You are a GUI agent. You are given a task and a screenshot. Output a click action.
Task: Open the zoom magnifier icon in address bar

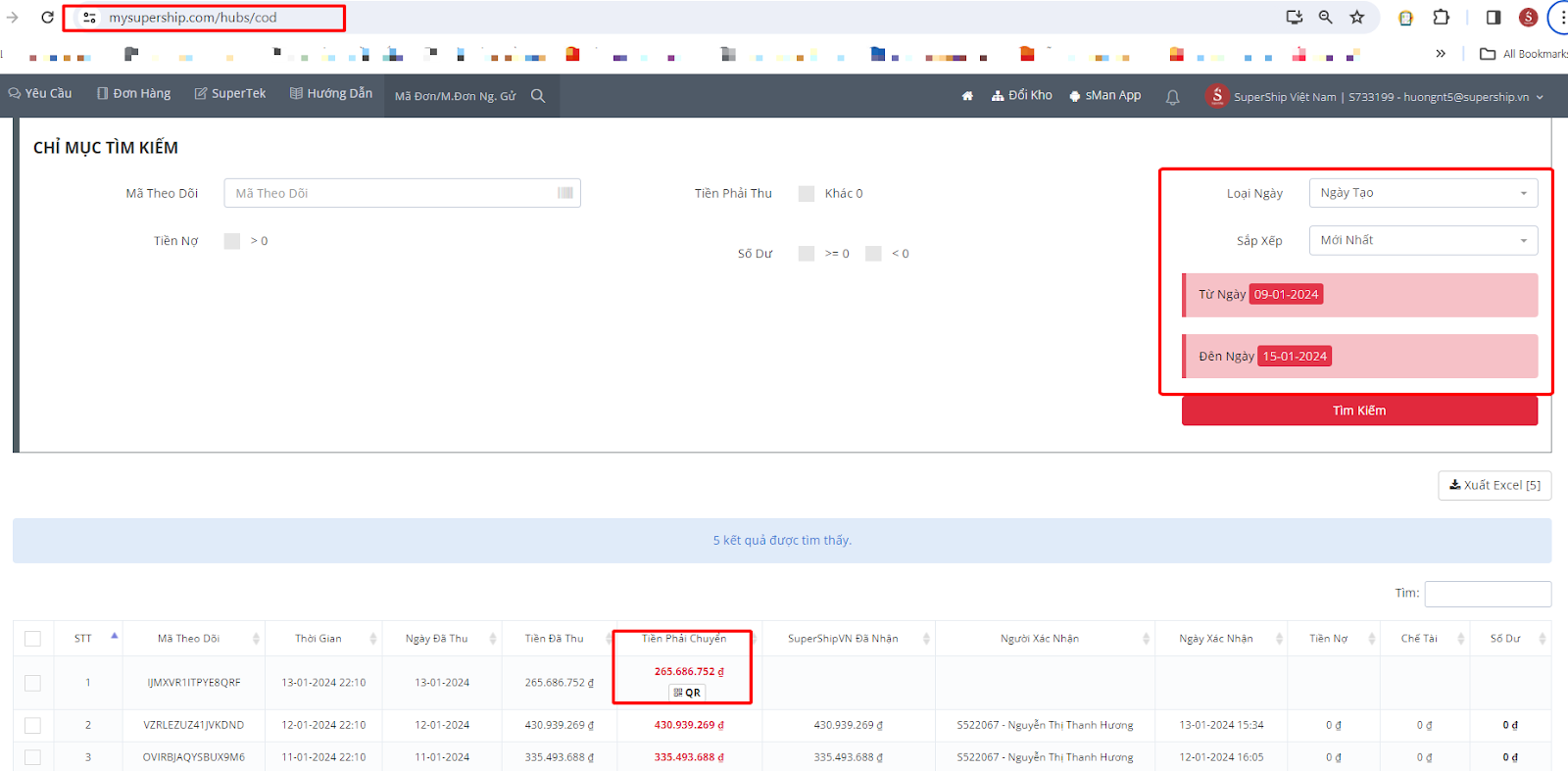[1326, 17]
